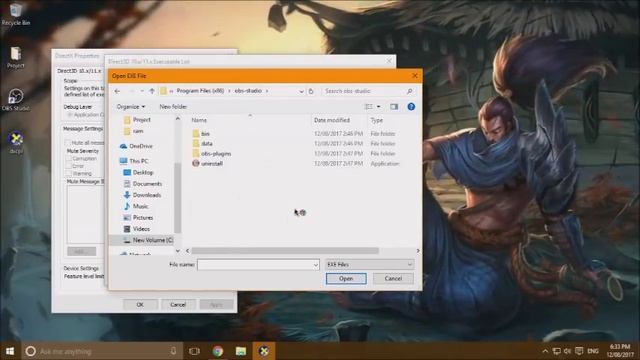Image resolution: width=640 pixels, height=360 pixels.
Task: Refresh the obs-studio folder listing
Action: [x=311, y=91]
